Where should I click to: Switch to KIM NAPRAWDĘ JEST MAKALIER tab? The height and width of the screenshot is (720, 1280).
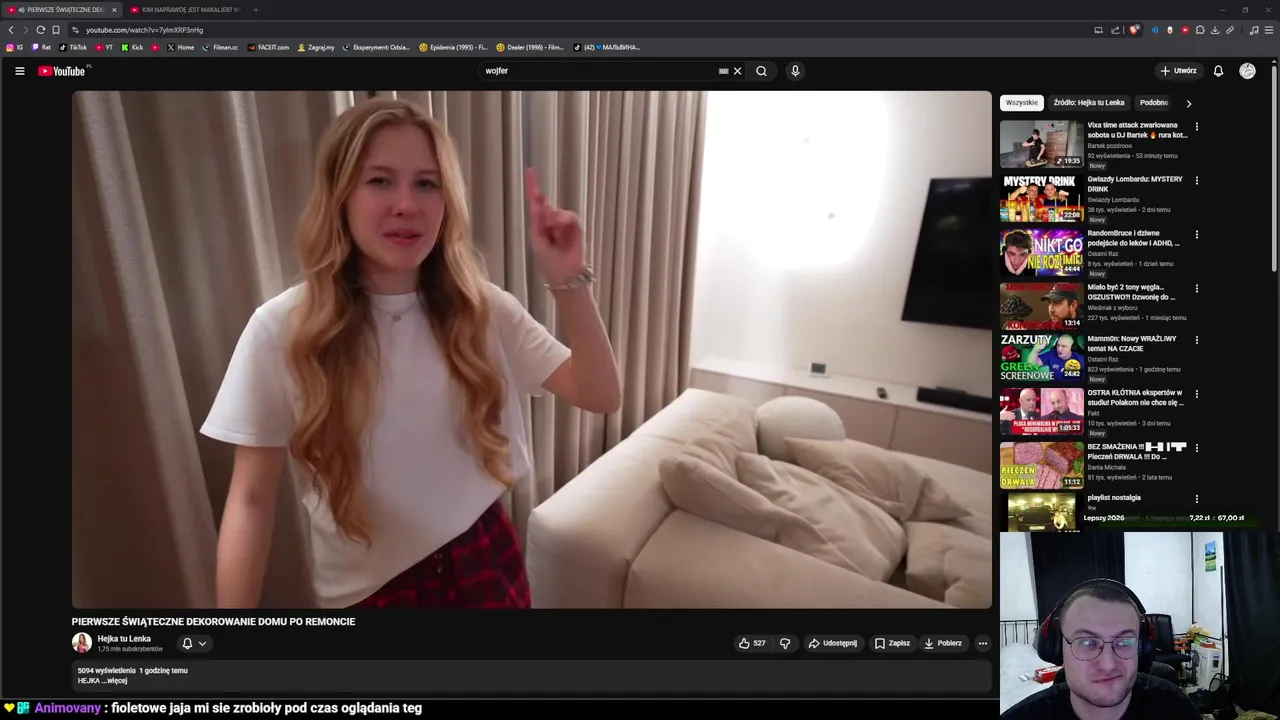point(185,10)
